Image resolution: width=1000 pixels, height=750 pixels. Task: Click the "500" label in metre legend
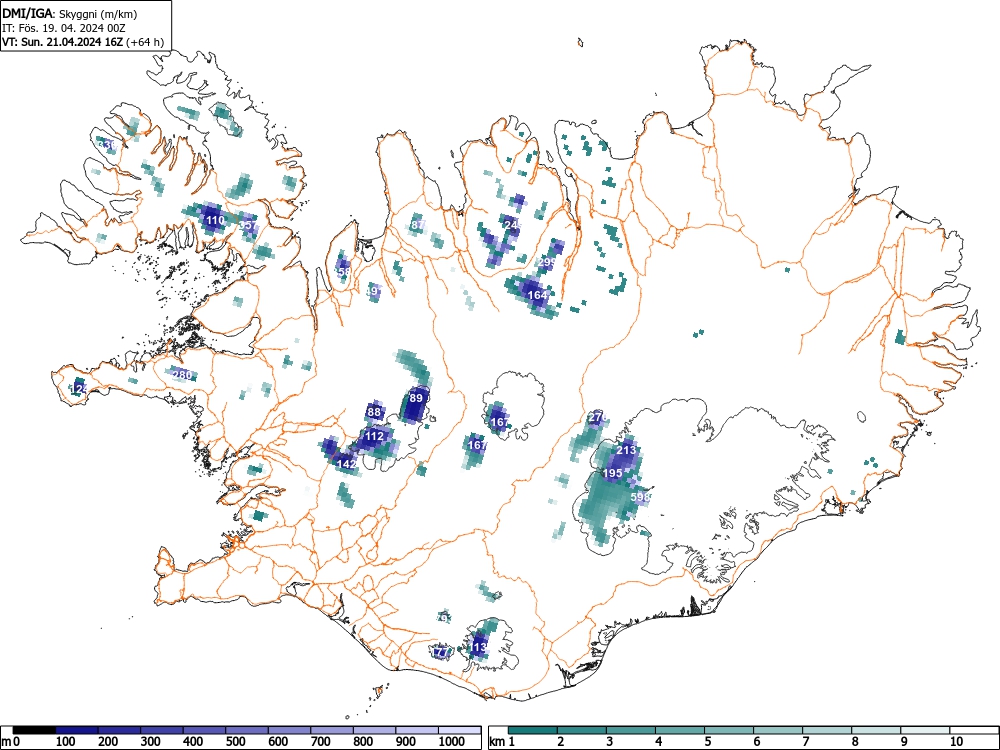(x=235, y=742)
